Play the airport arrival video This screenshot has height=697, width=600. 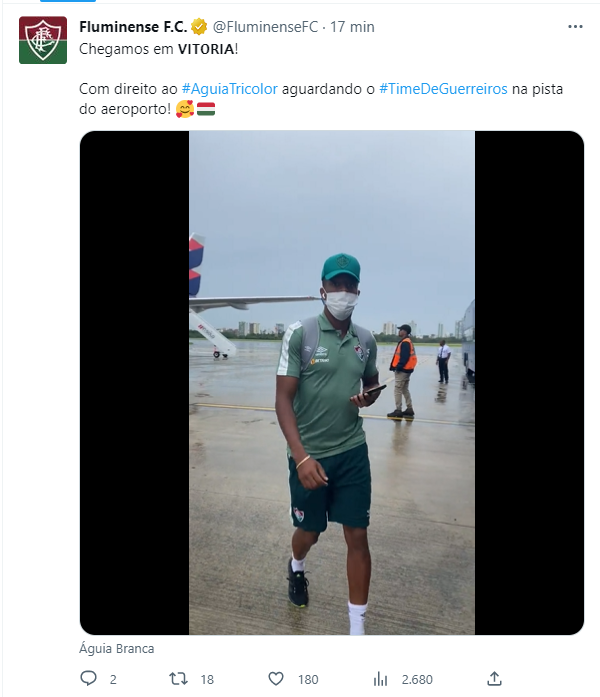coord(332,383)
